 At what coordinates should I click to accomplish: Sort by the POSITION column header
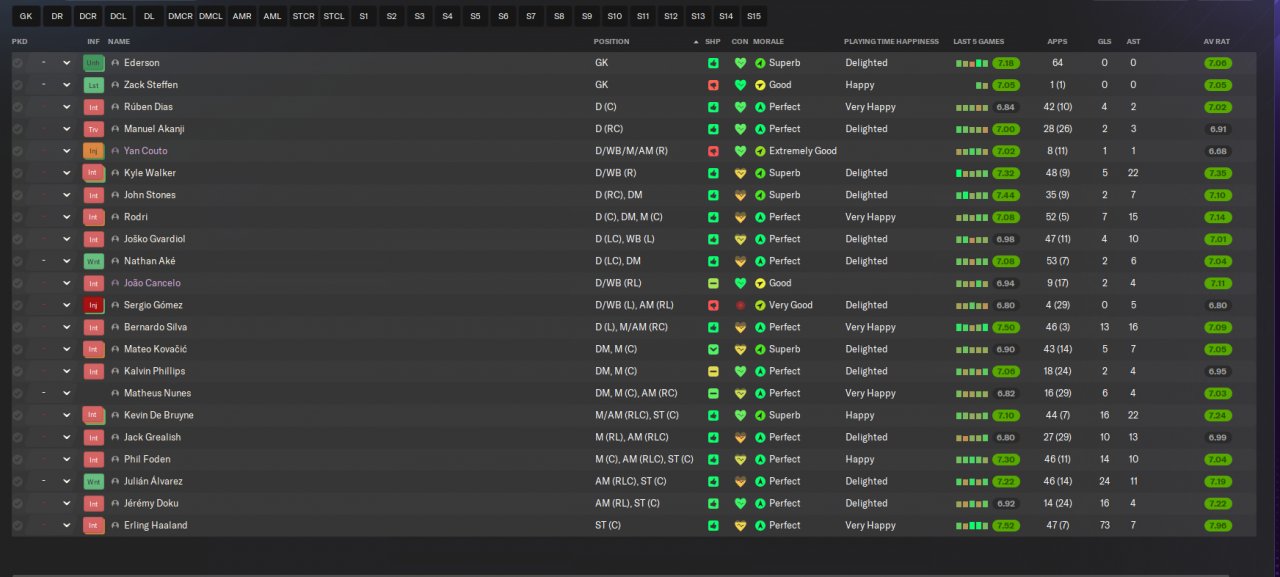coord(612,42)
